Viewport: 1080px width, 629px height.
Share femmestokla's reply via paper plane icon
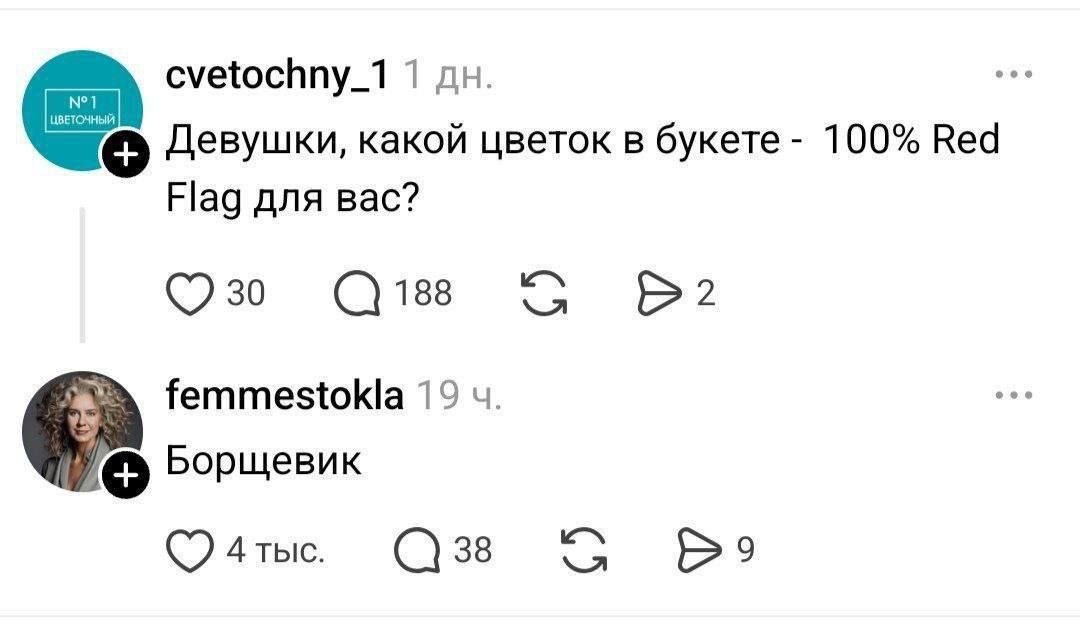(x=699, y=550)
